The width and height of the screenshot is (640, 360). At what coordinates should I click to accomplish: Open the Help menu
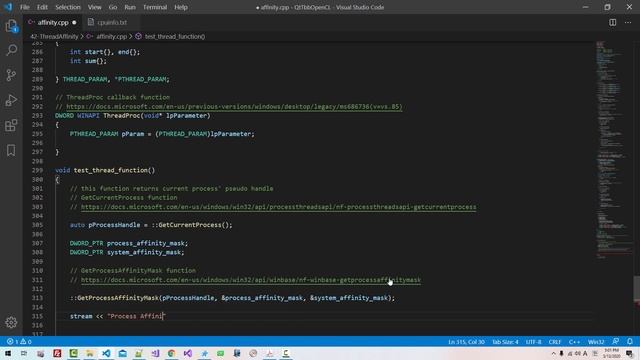coord(181,7)
